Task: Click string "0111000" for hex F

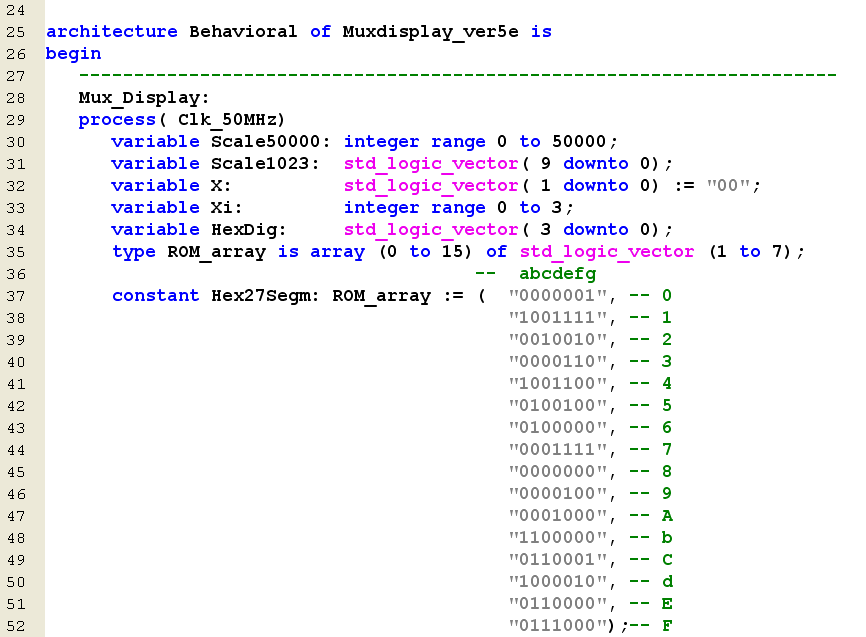Action: click(x=558, y=627)
